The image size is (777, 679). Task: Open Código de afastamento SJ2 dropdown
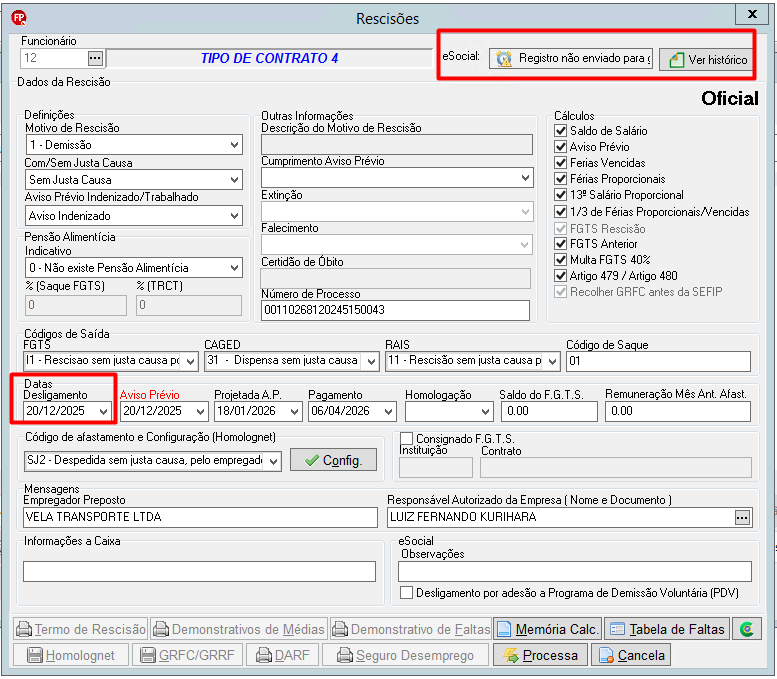click(x=274, y=461)
